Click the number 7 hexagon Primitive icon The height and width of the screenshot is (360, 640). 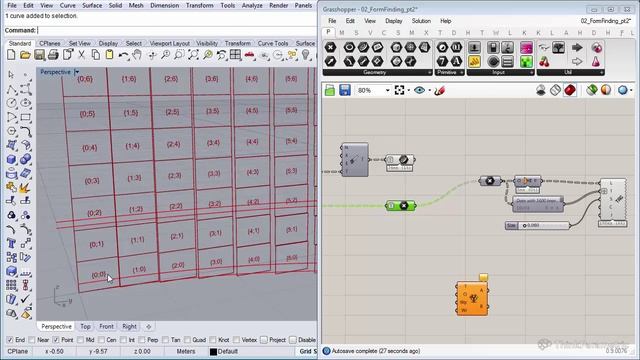point(442,62)
